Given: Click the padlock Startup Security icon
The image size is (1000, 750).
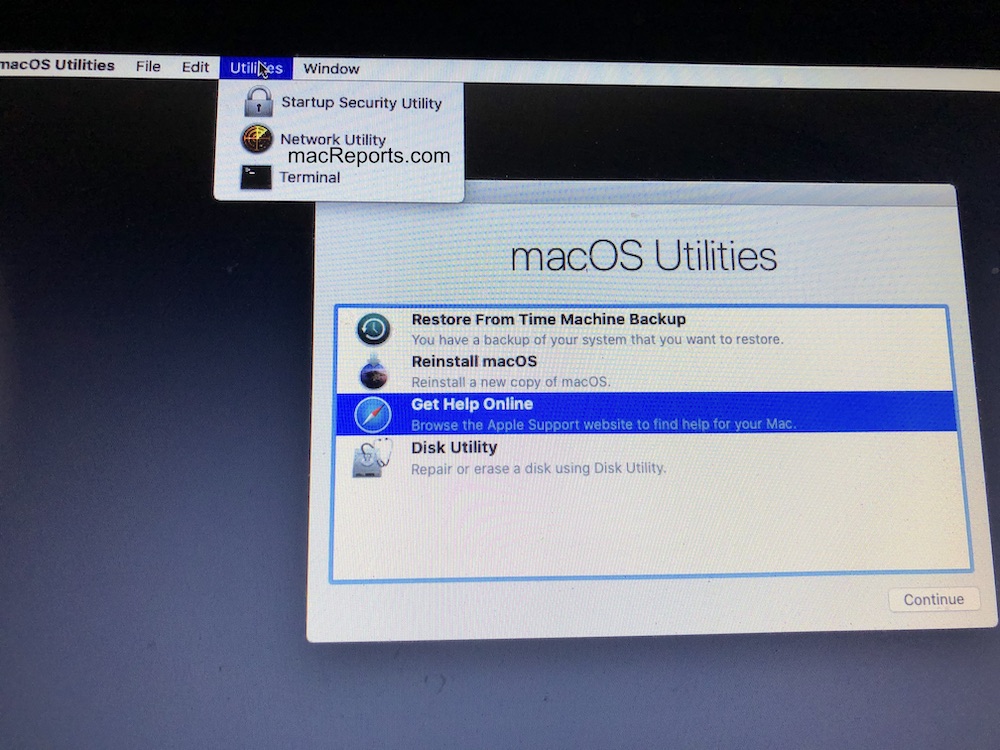Looking at the screenshot, I should click(258, 101).
